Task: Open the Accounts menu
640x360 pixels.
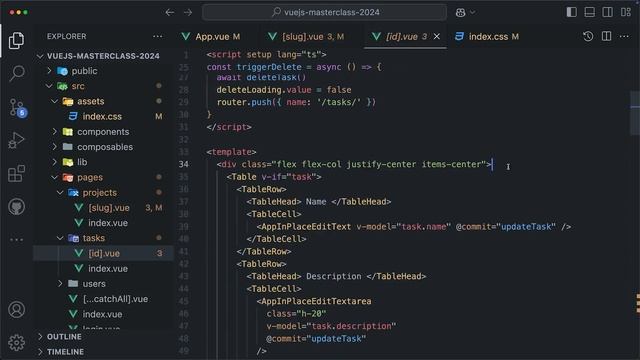Action: coord(16,310)
